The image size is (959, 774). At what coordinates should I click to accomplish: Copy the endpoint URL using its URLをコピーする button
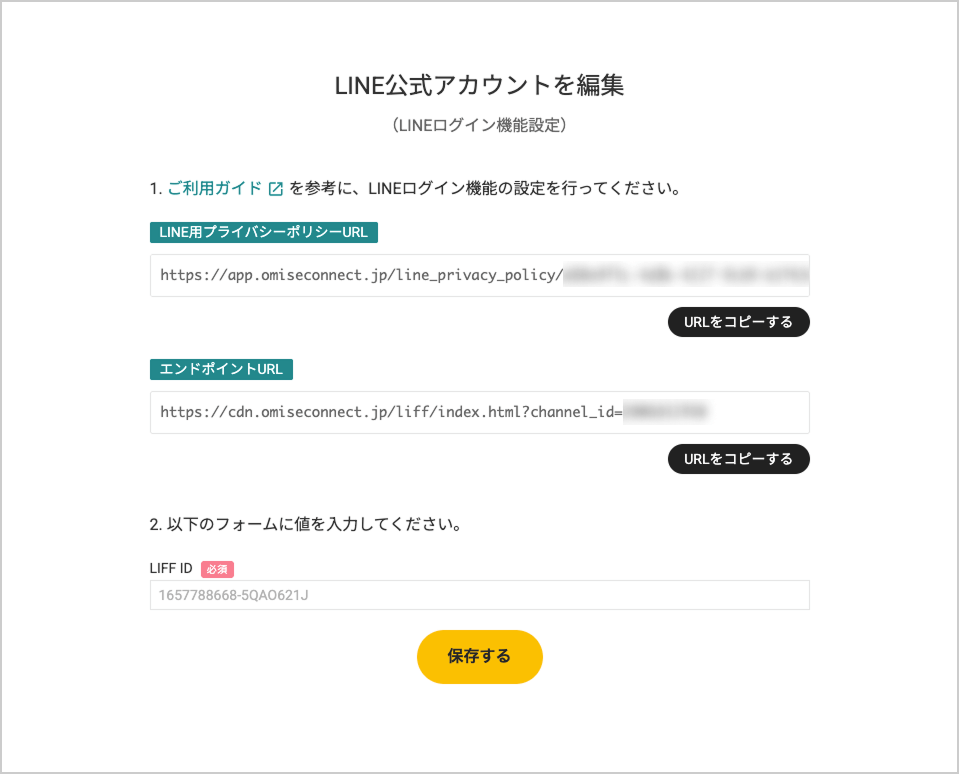[738, 459]
